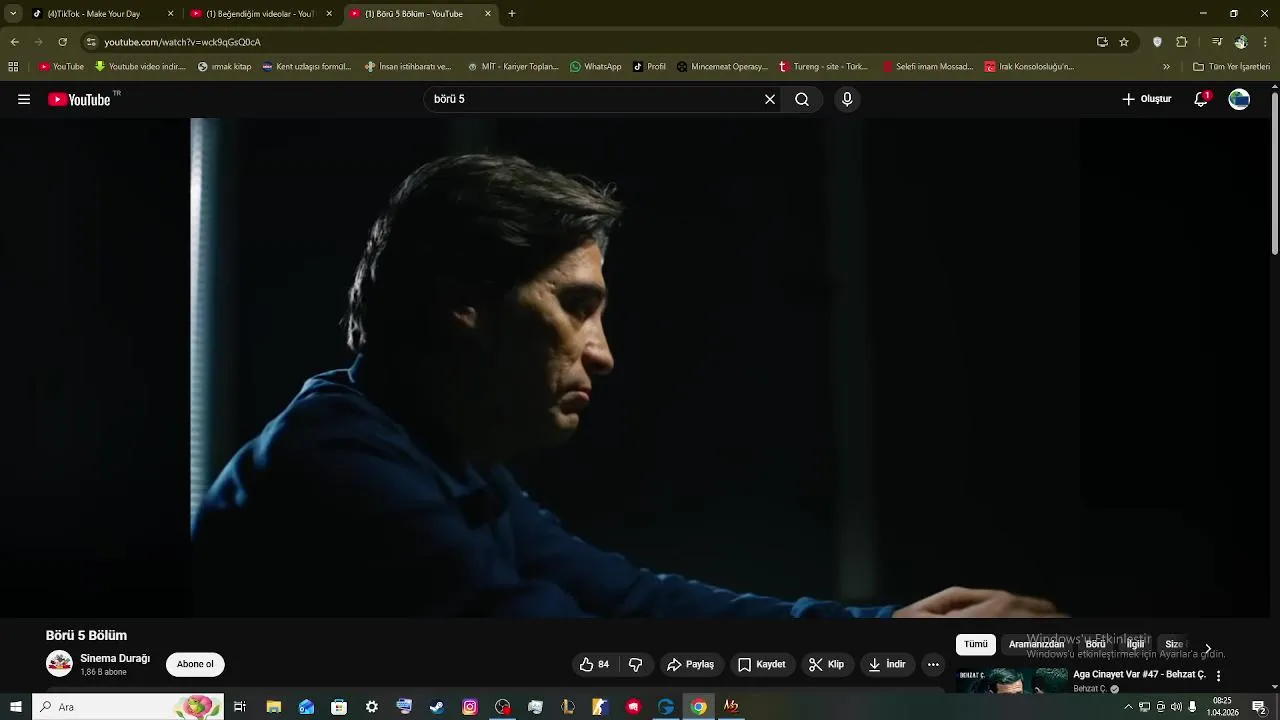The width and height of the screenshot is (1280, 720).
Task: Subscribe with the Abone ol button
Action: pyautogui.click(x=195, y=664)
